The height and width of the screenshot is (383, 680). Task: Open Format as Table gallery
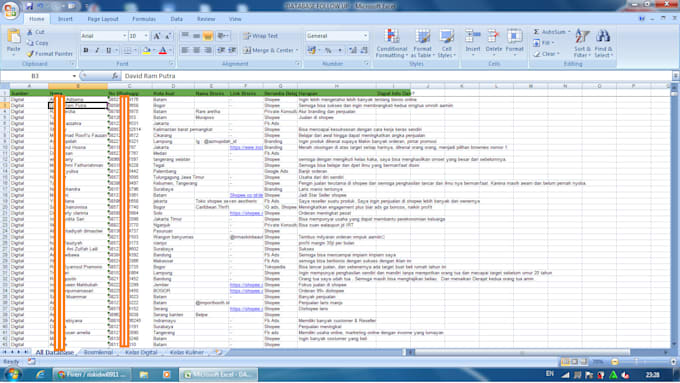422,43
